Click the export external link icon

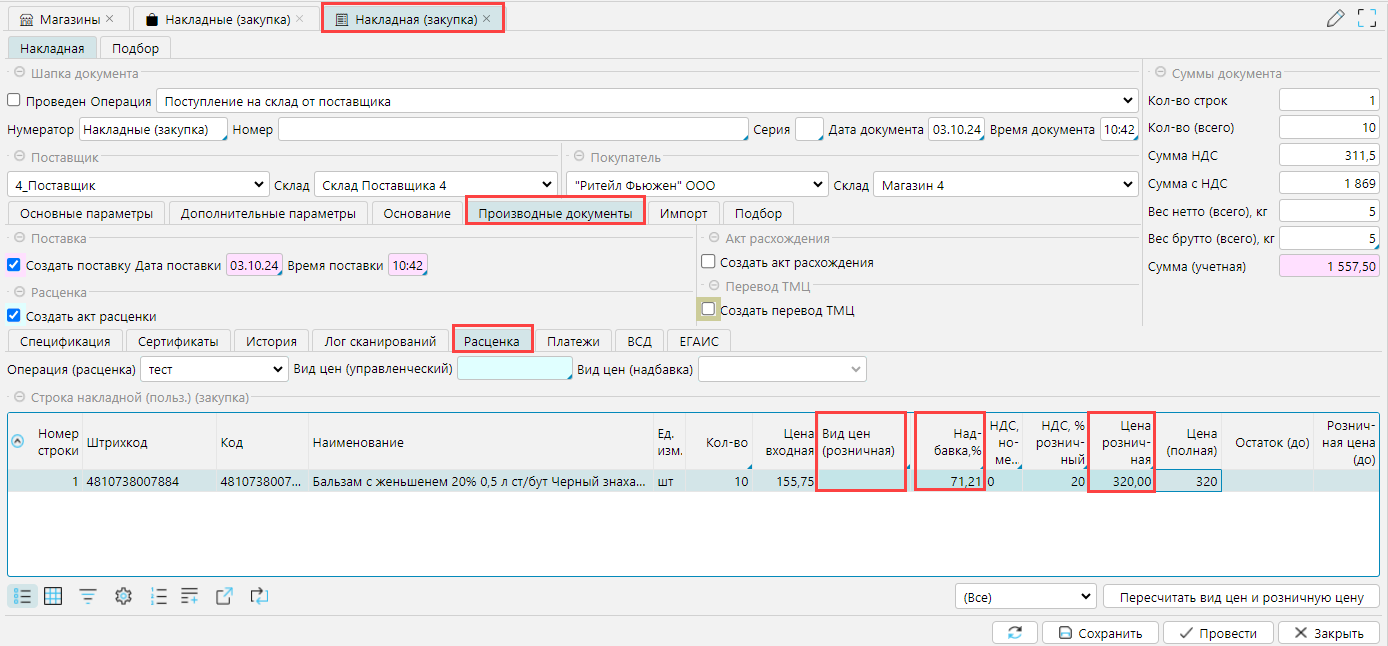coord(225,596)
